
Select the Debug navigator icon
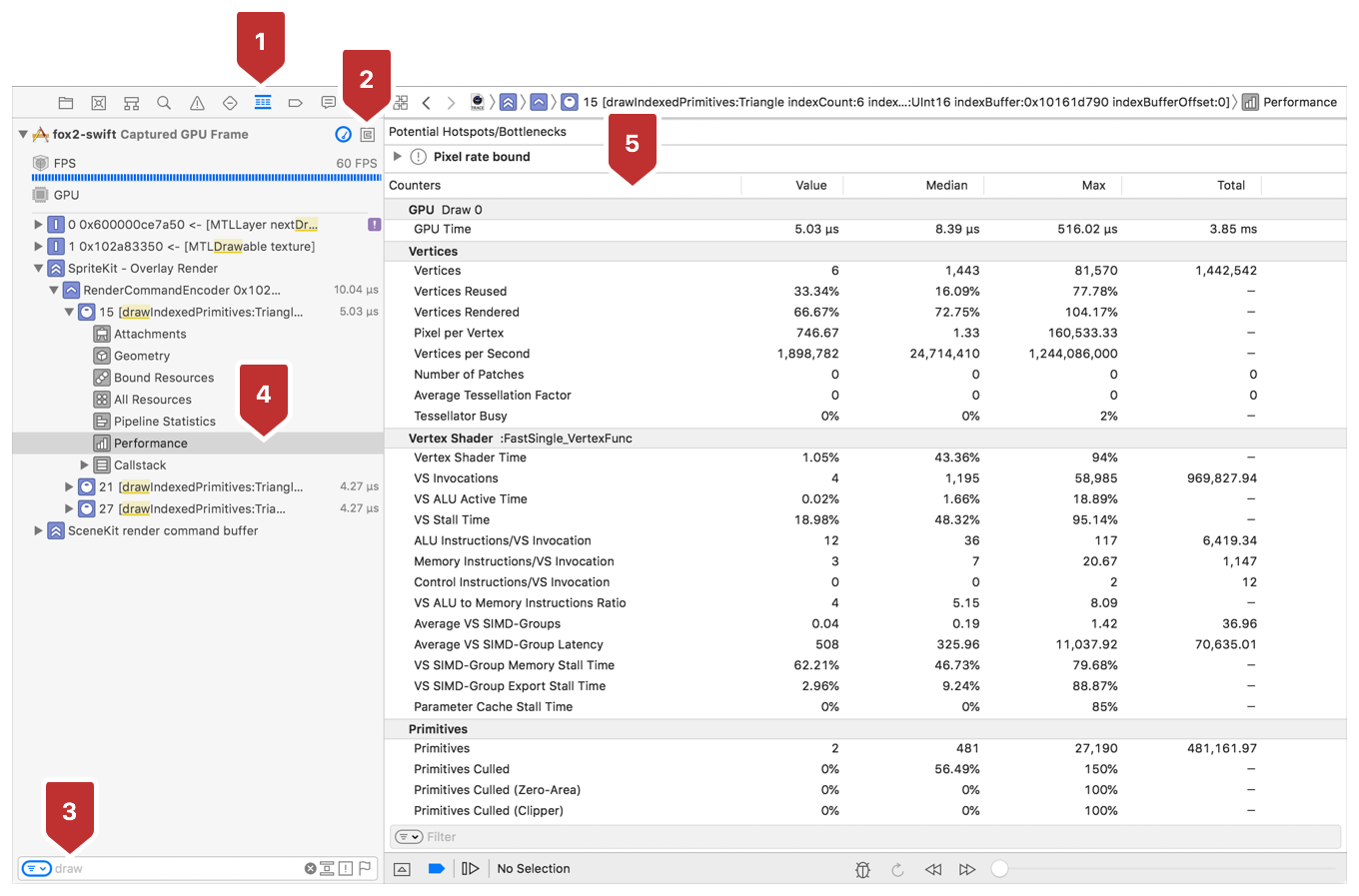click(263, 103)
